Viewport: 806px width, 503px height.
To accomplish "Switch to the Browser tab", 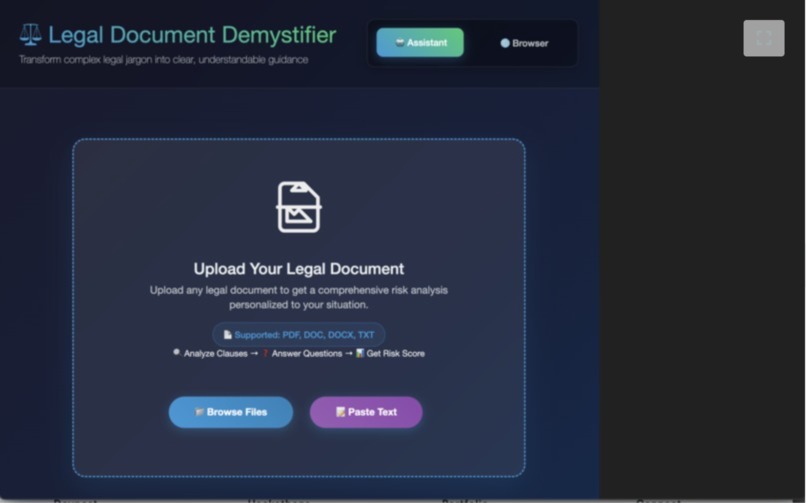I will pyautogui.click(x=524, y=43).
